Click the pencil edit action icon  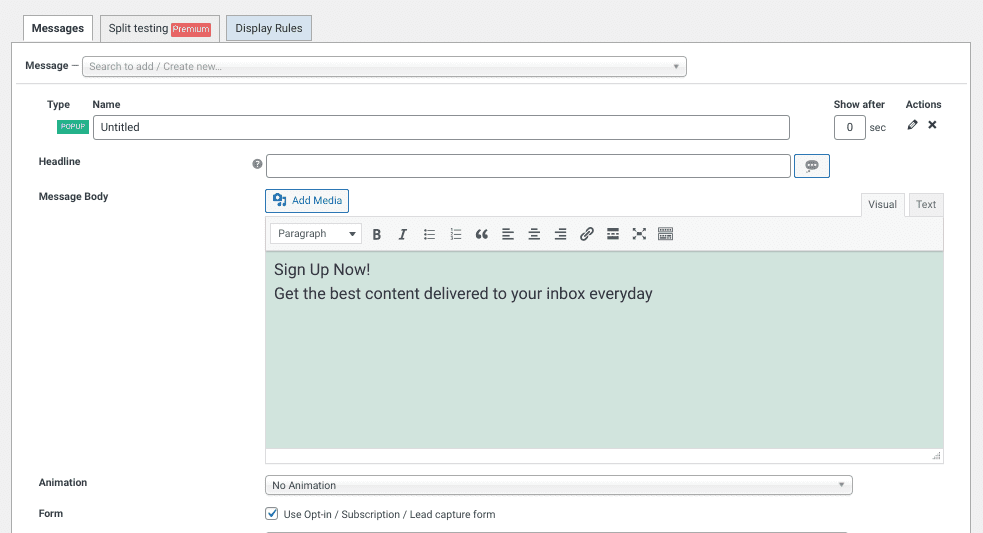[x=912, y=125]
